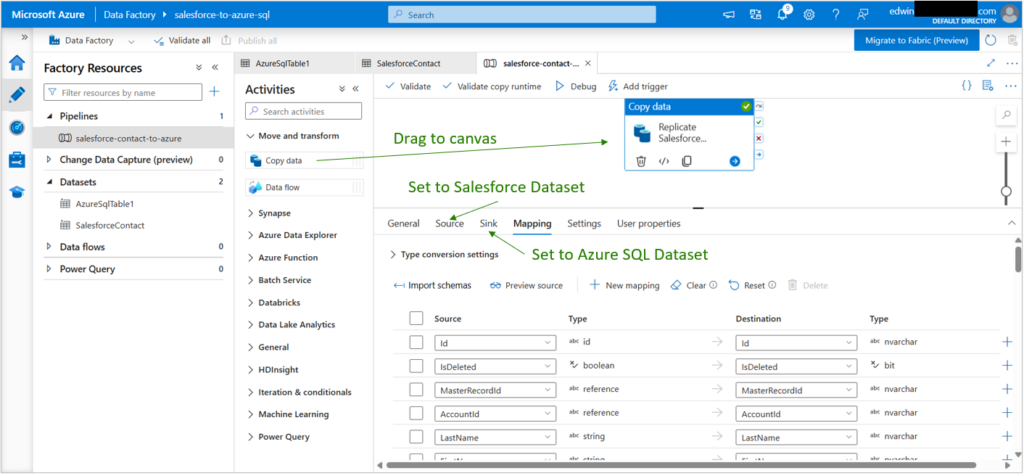This screenshot has height=476, width=1024.
Task: Tick the checkbox for IsDeleted mapping
Action: point(416,366)
